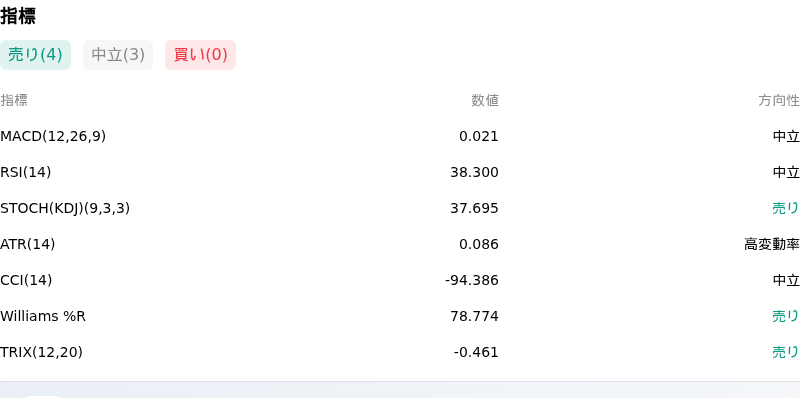Screen dimensions: 800x398
Task: Select the RSI(14) indicator row
Action: coord(400,172)
